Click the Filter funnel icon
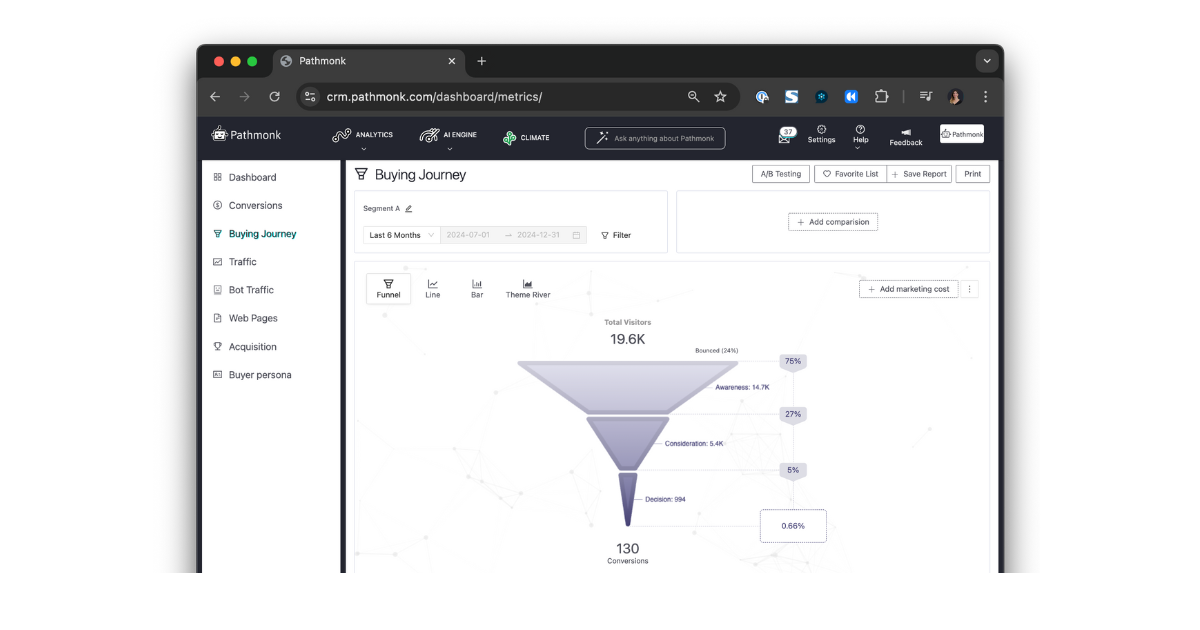1200x630 pixels. [605, 236]
